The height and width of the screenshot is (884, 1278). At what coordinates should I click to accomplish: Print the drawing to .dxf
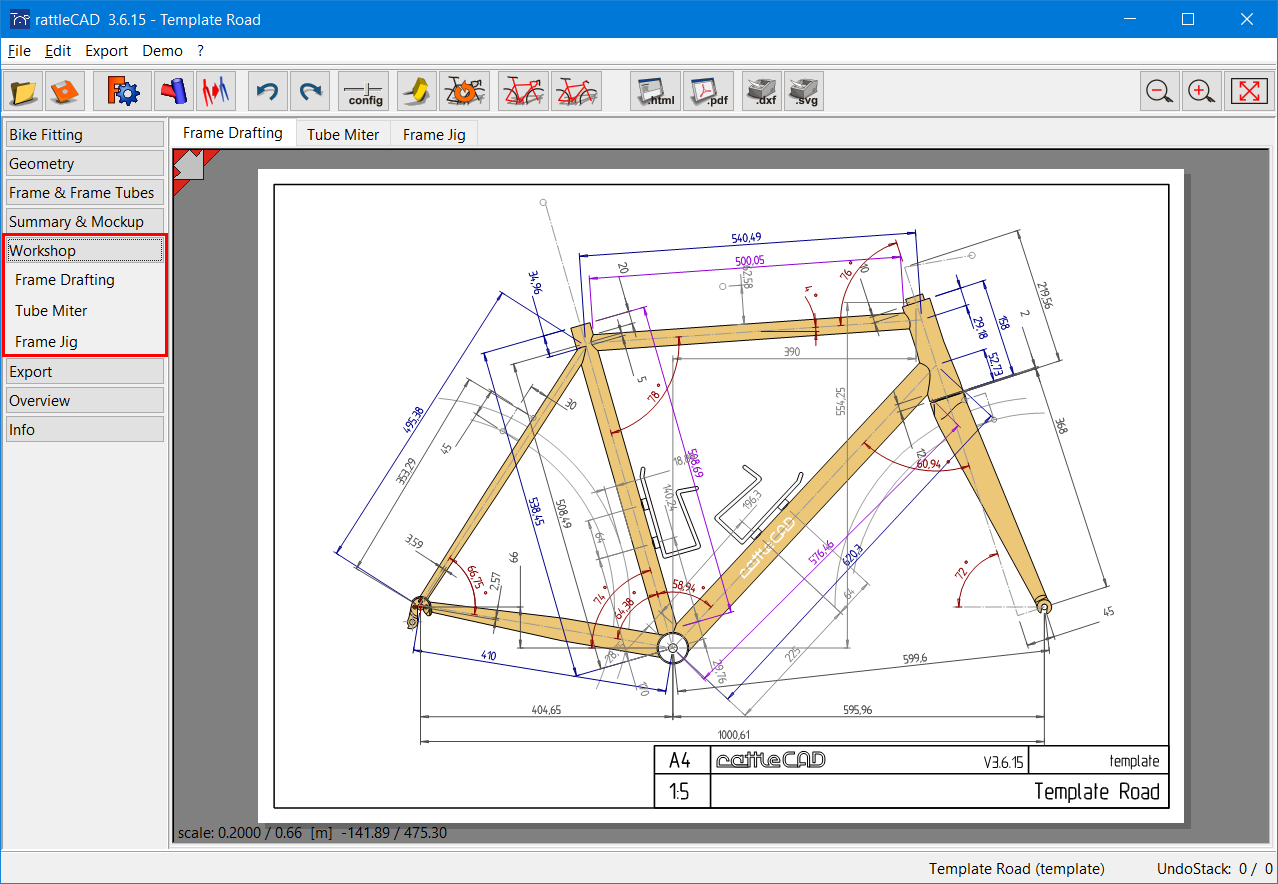(762, 91)
